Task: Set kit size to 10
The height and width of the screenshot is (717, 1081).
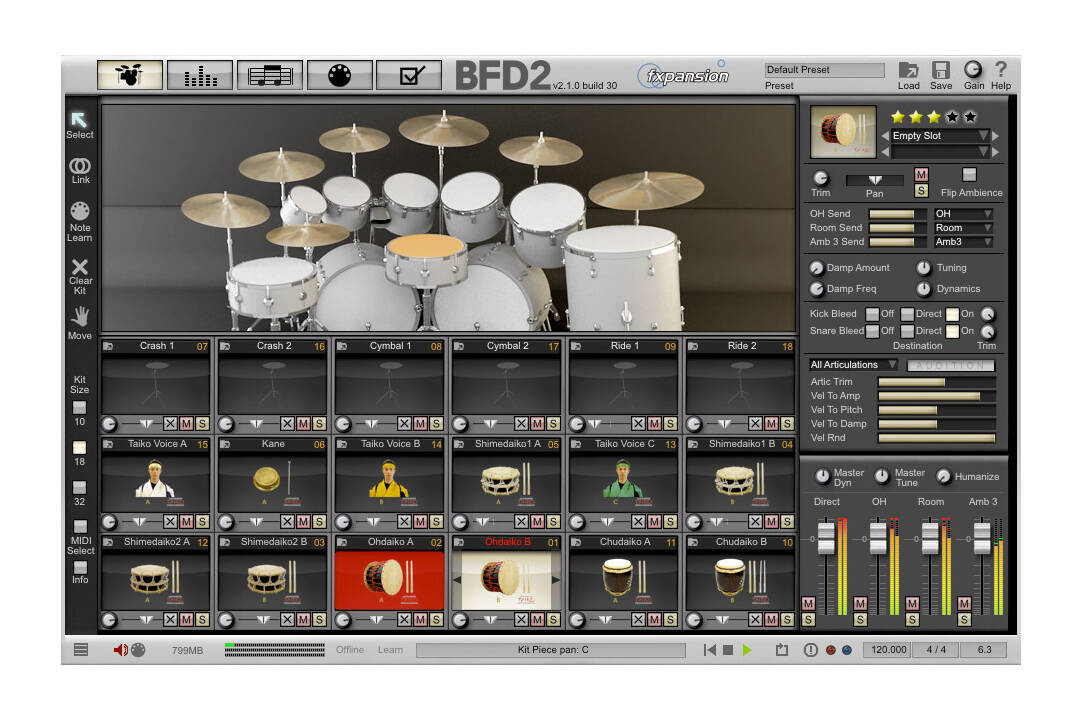Action: click(x=80, y=407)
